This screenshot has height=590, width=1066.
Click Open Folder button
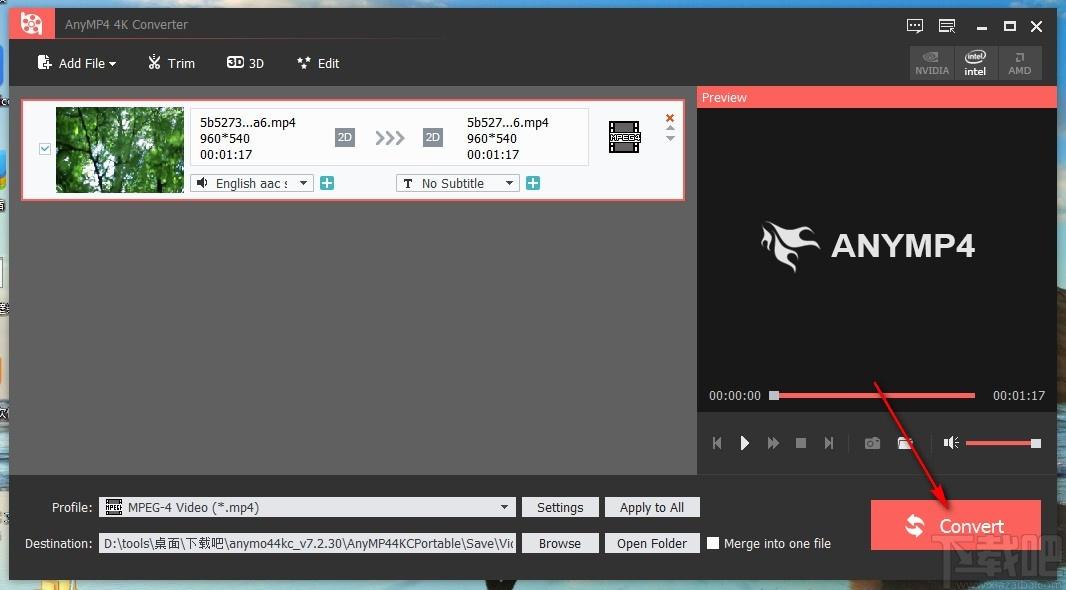click(x=652, y=543)
